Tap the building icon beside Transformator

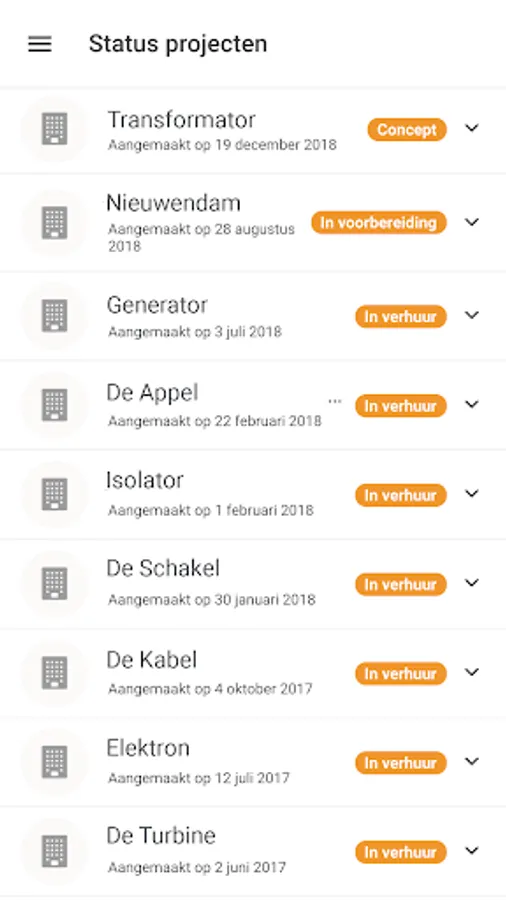click(55, 129)
